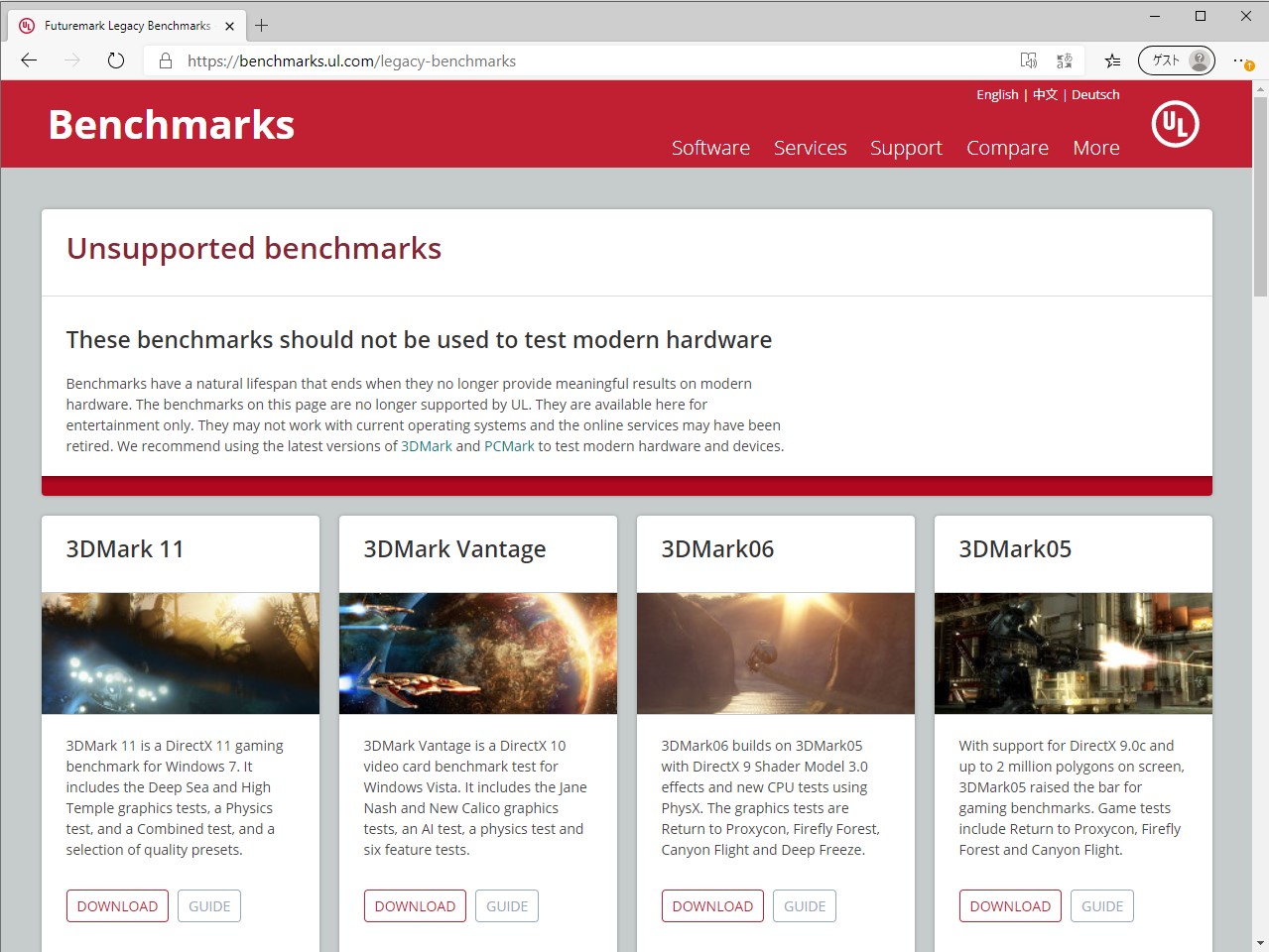1269x952 pixels.
Task: Open the guest profile button
Action: pos(1177,60)
